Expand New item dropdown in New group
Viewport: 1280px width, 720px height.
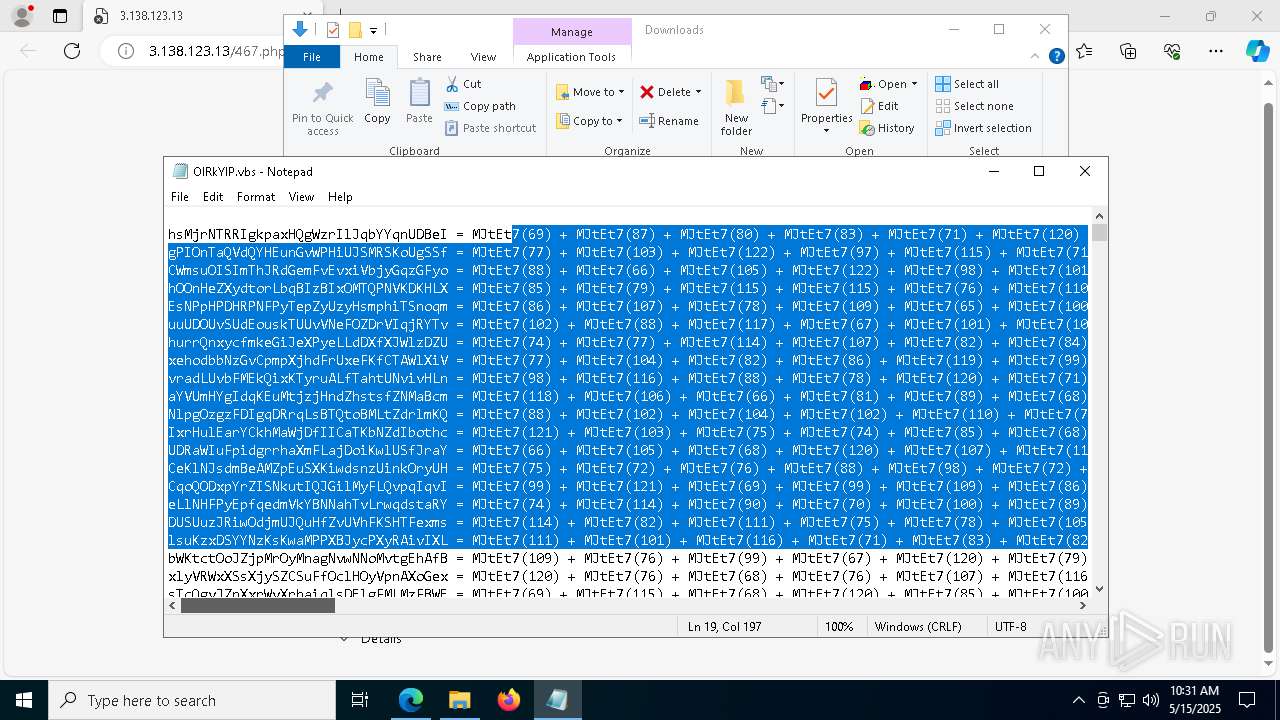coord(772,84)
